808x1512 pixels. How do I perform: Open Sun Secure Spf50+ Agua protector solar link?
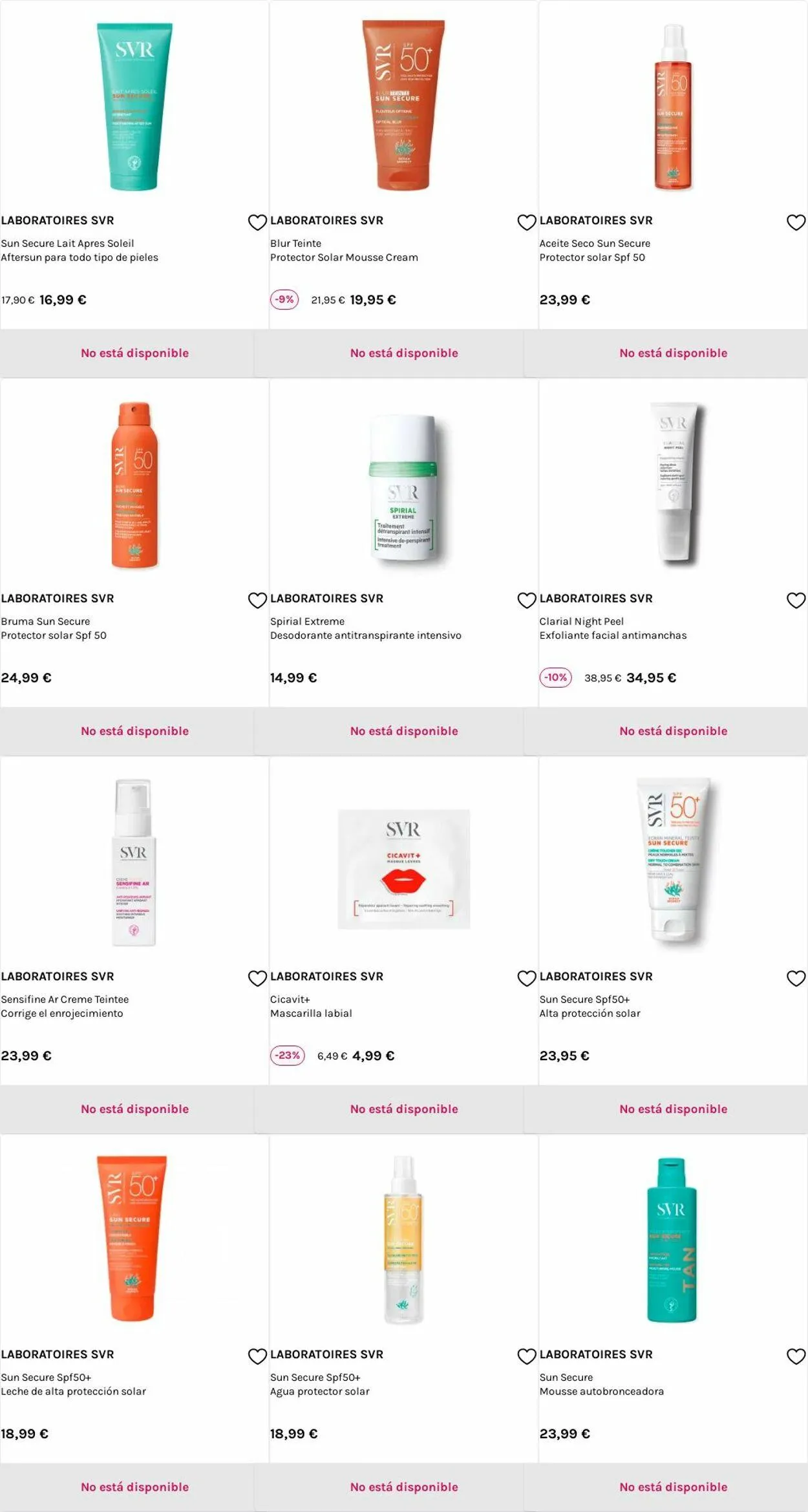(x=319, y=1384)
